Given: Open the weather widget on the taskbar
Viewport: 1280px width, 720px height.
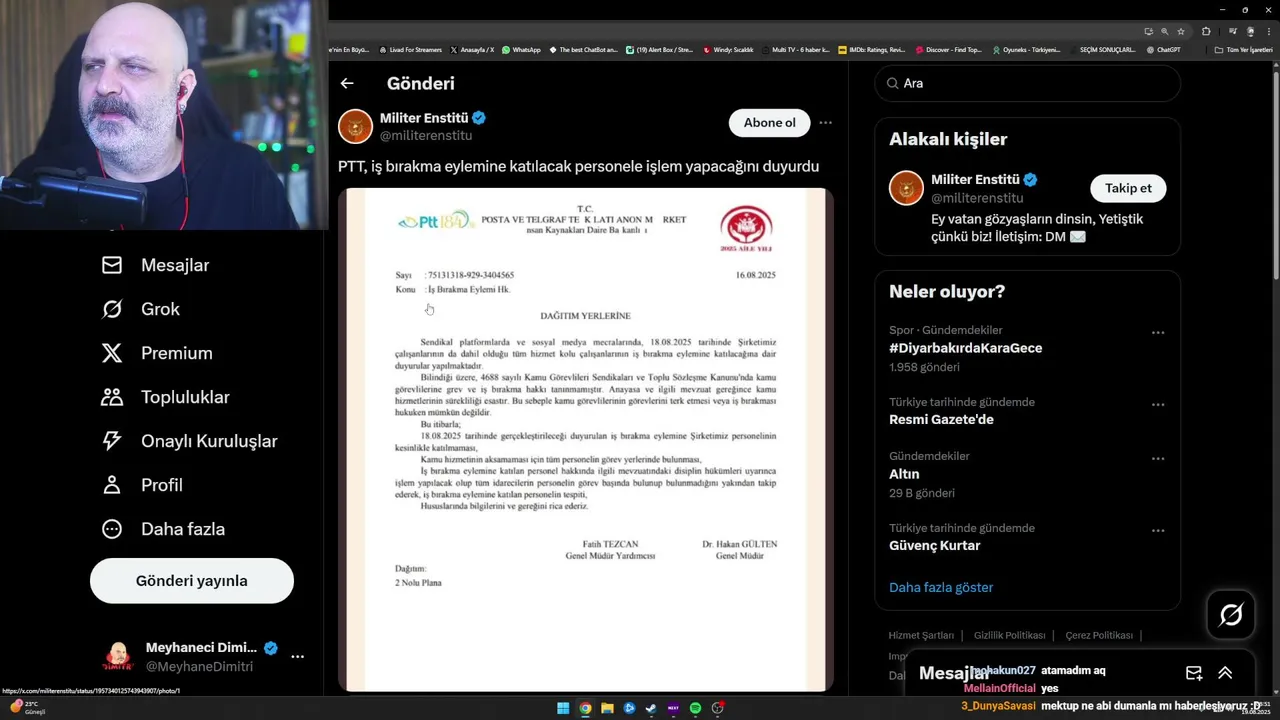Looking at the screenshot, I should coord(27,707).
